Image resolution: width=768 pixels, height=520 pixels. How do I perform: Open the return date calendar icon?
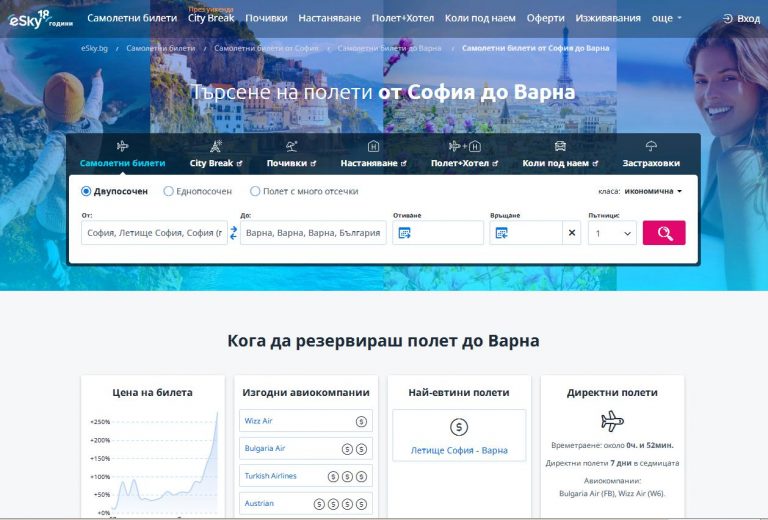tap(502, 233)
